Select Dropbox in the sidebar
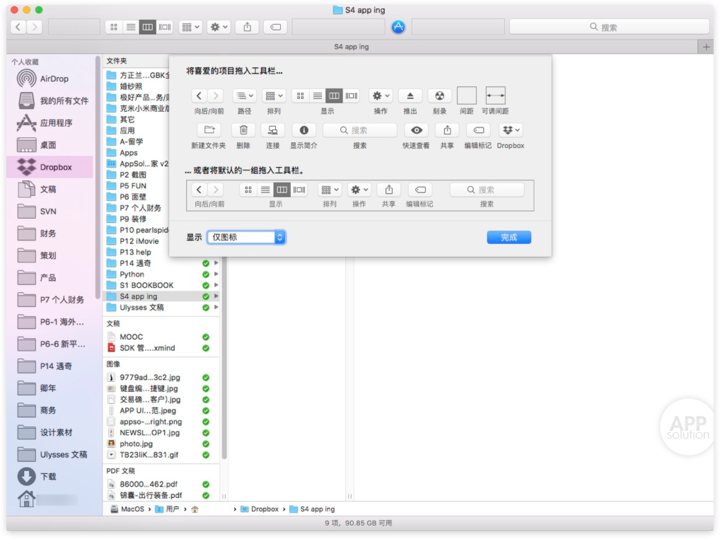Screen dimensions: 720x539 coord(51,167)
